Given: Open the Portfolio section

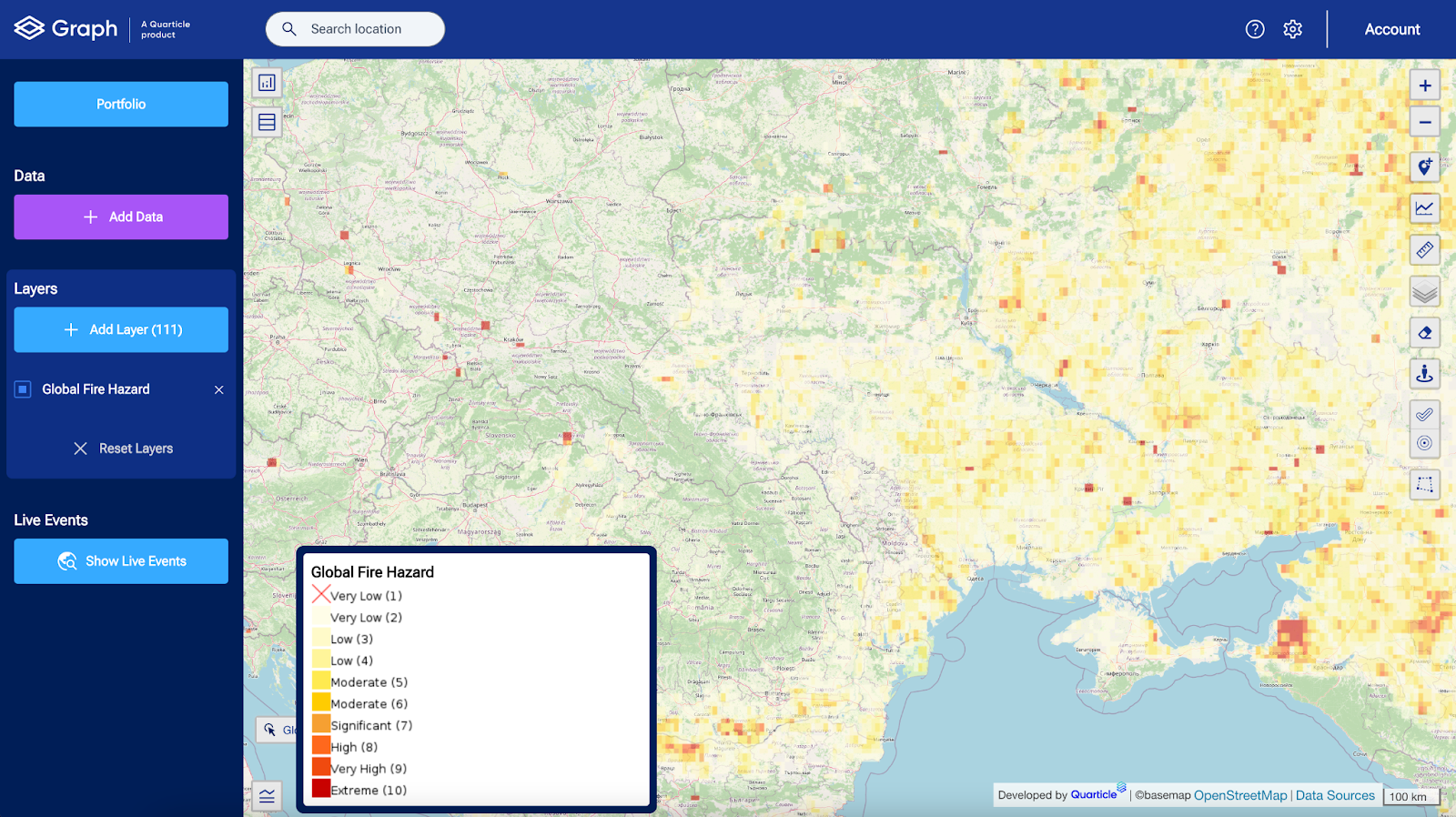Looking at the screenshot, I should pyautogui.click(x=121, y=104).
